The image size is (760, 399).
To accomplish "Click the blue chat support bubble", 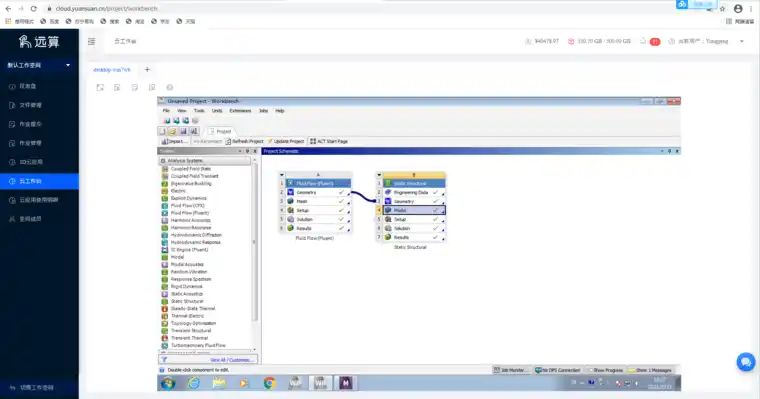I will pyautogui.click(x=745, y=362).
